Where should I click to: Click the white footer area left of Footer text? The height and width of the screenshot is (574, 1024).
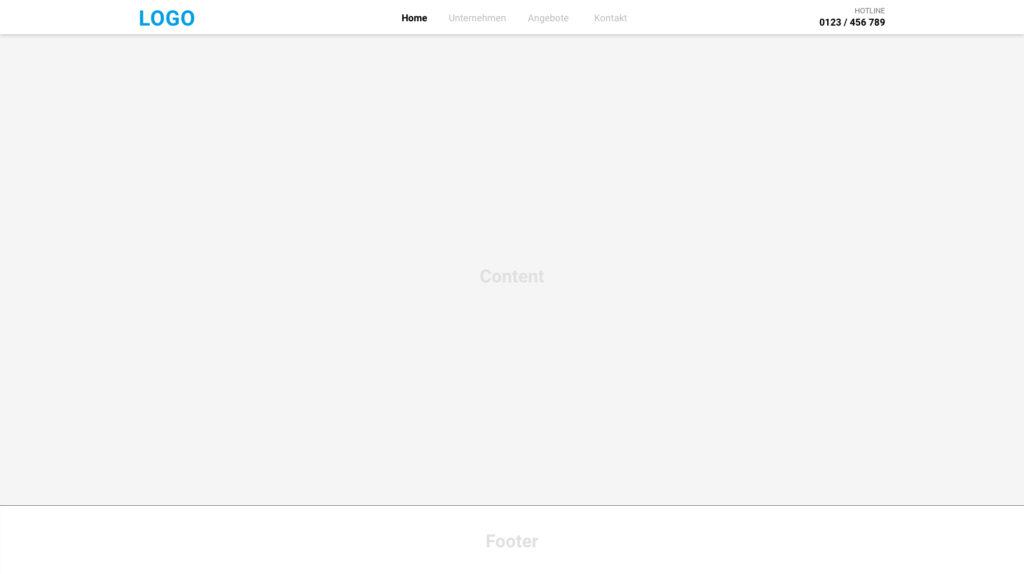[x=242, y=541]
